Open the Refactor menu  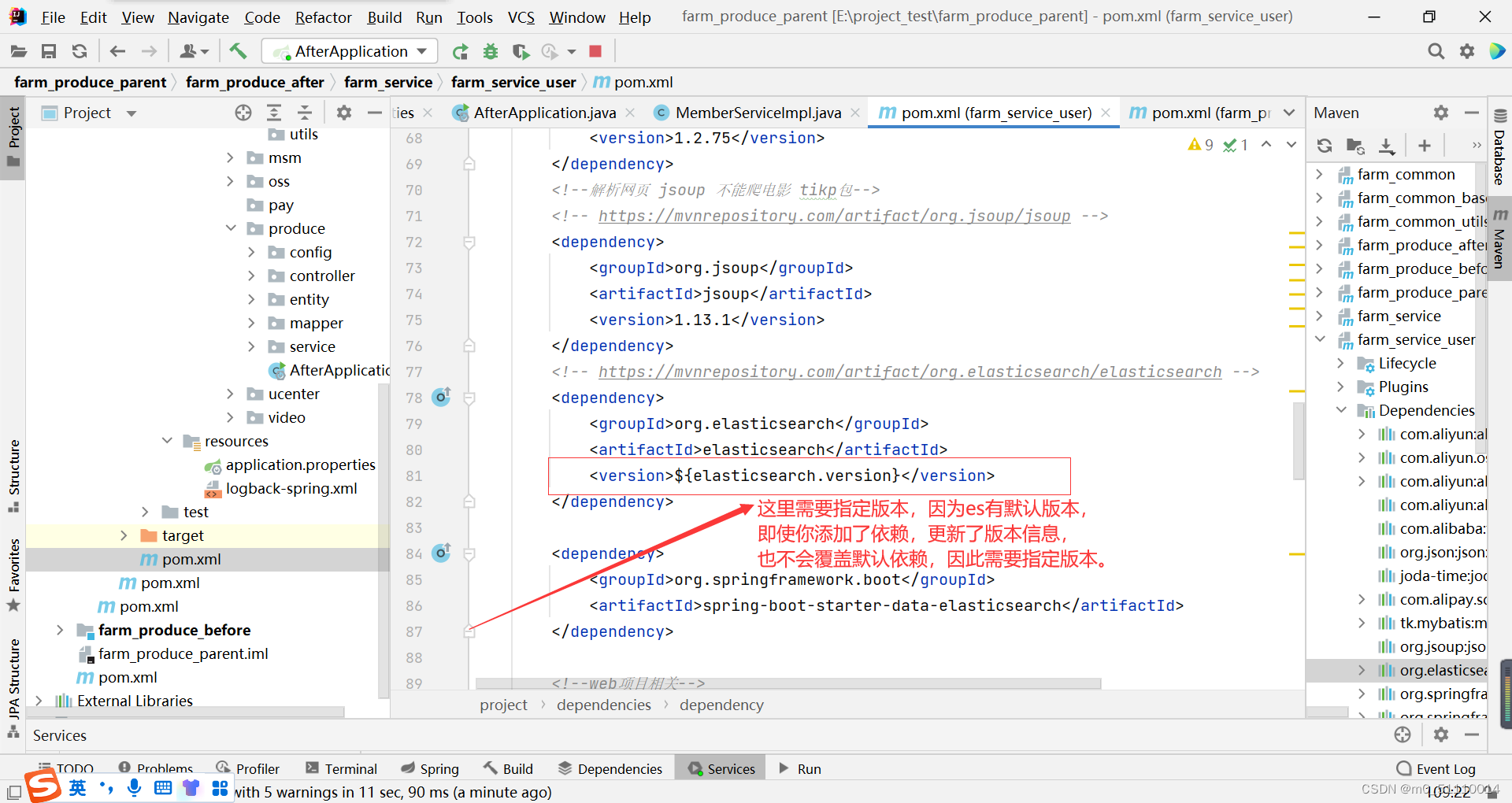(x=323, y=17)
